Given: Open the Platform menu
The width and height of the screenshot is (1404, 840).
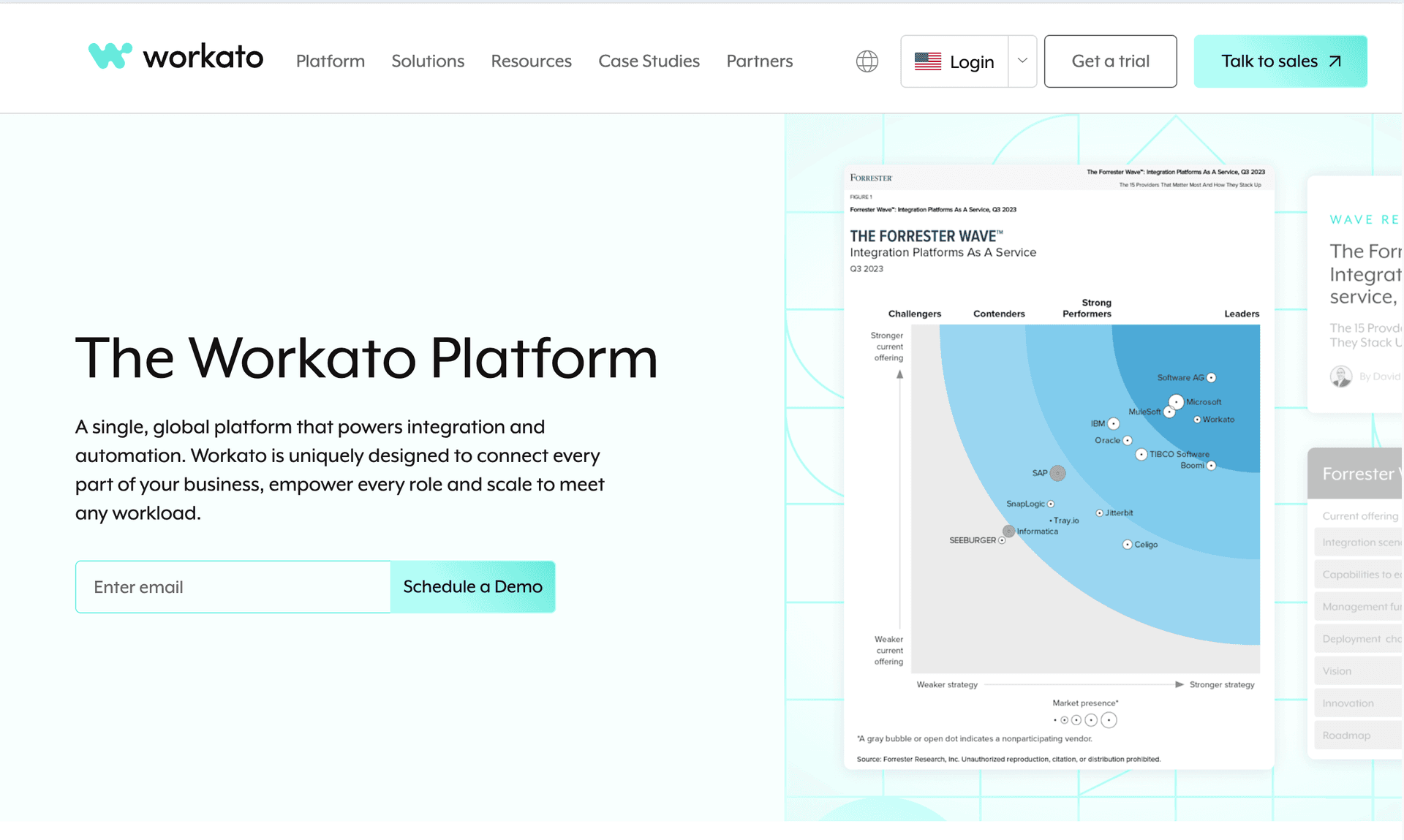Looking at the screenshot, I should coord(331,61).
